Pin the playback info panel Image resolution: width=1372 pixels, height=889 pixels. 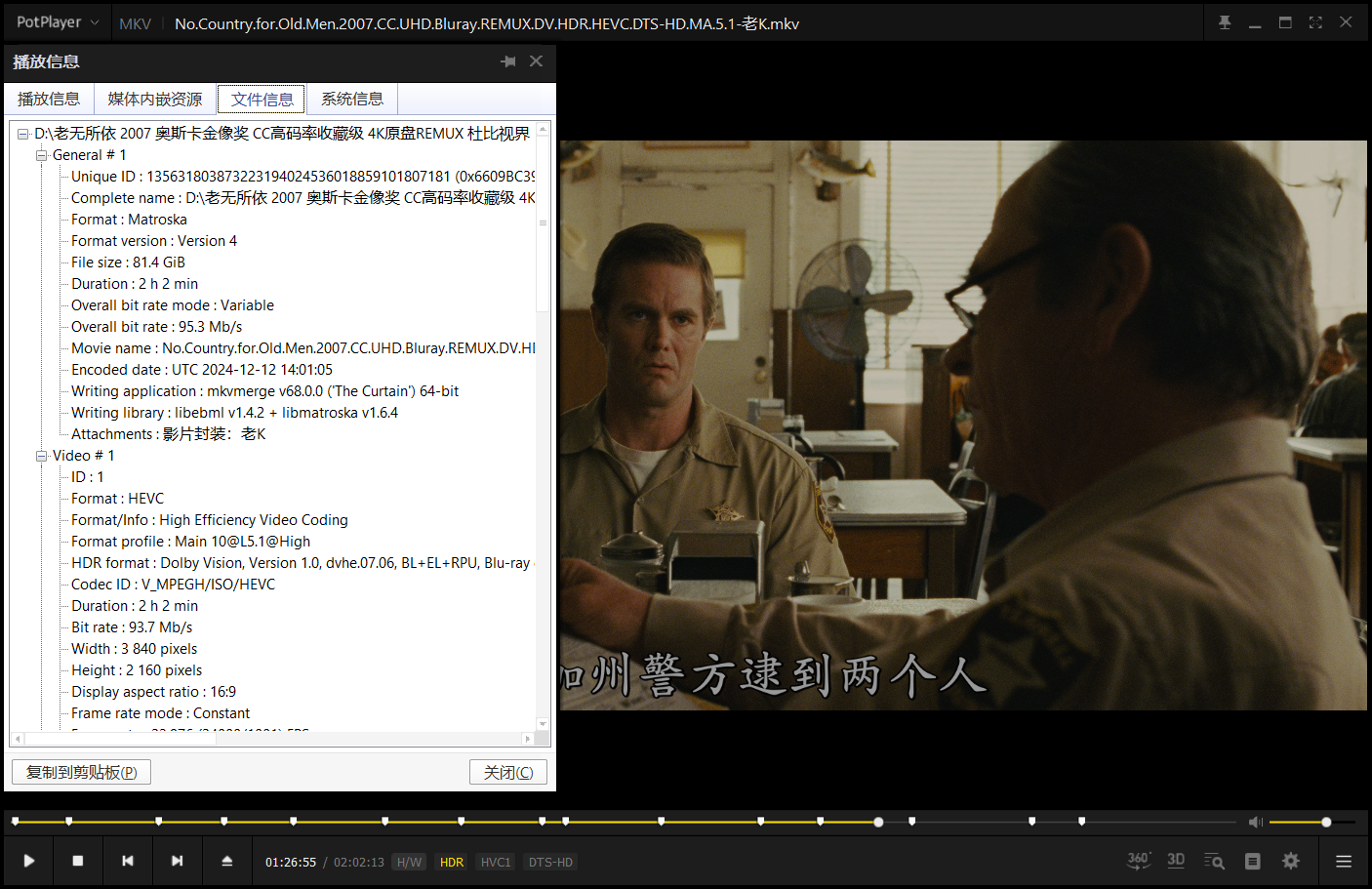(508, 61)
